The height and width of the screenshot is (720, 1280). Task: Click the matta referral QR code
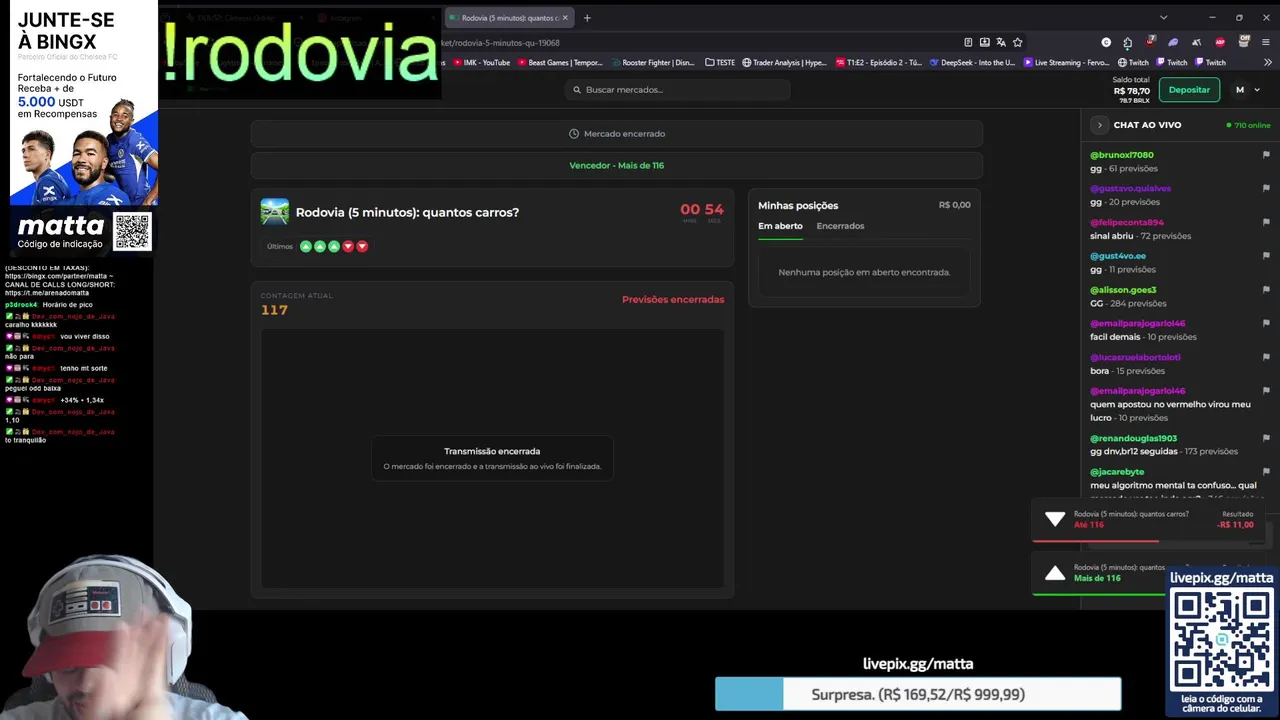pos(132,232)
